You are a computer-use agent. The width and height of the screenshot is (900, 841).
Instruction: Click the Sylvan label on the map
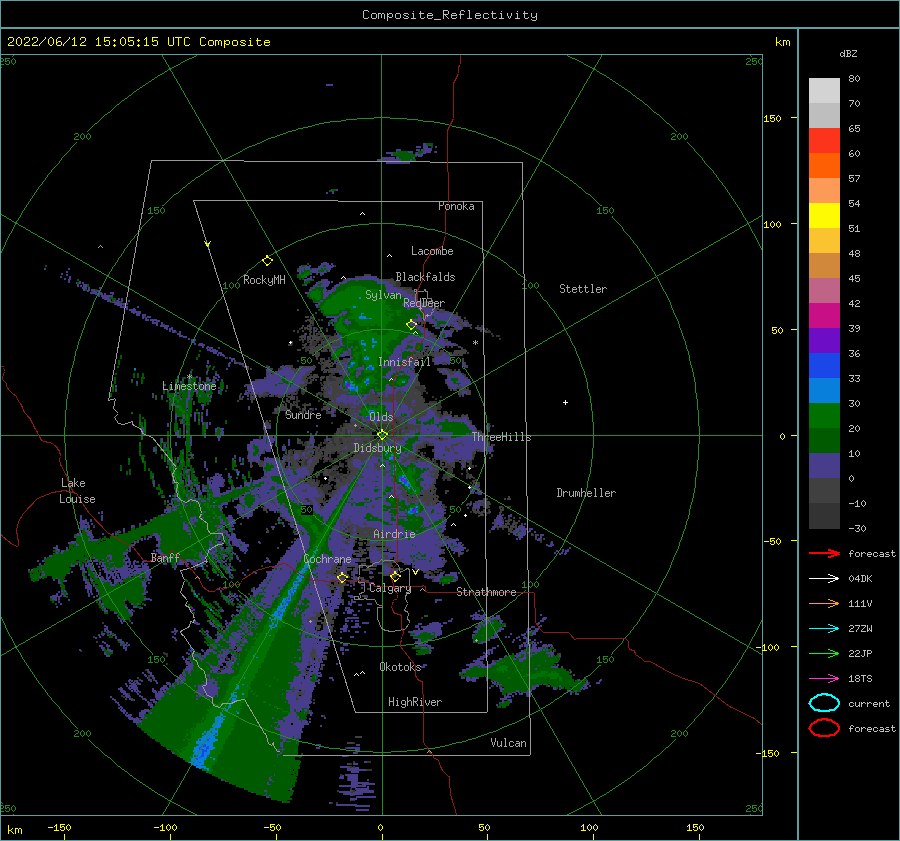(x=383, y=295)
